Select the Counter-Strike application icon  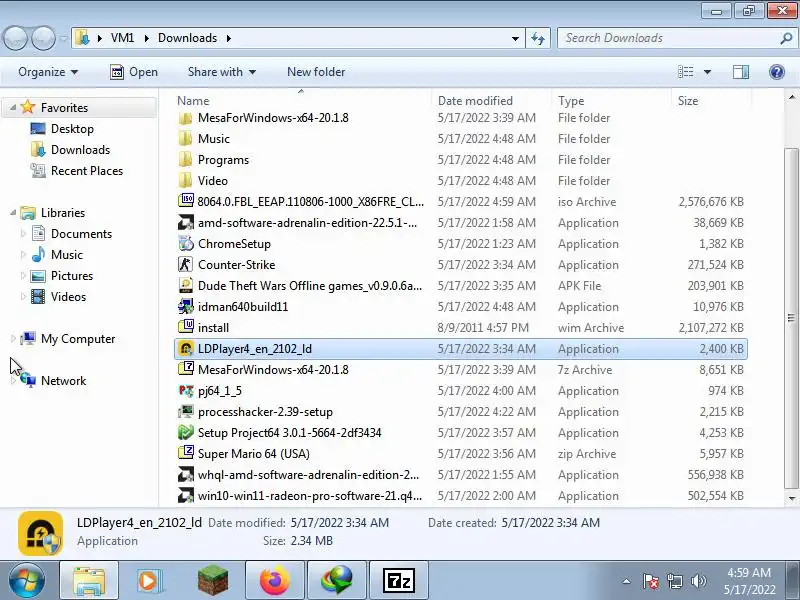186,265
